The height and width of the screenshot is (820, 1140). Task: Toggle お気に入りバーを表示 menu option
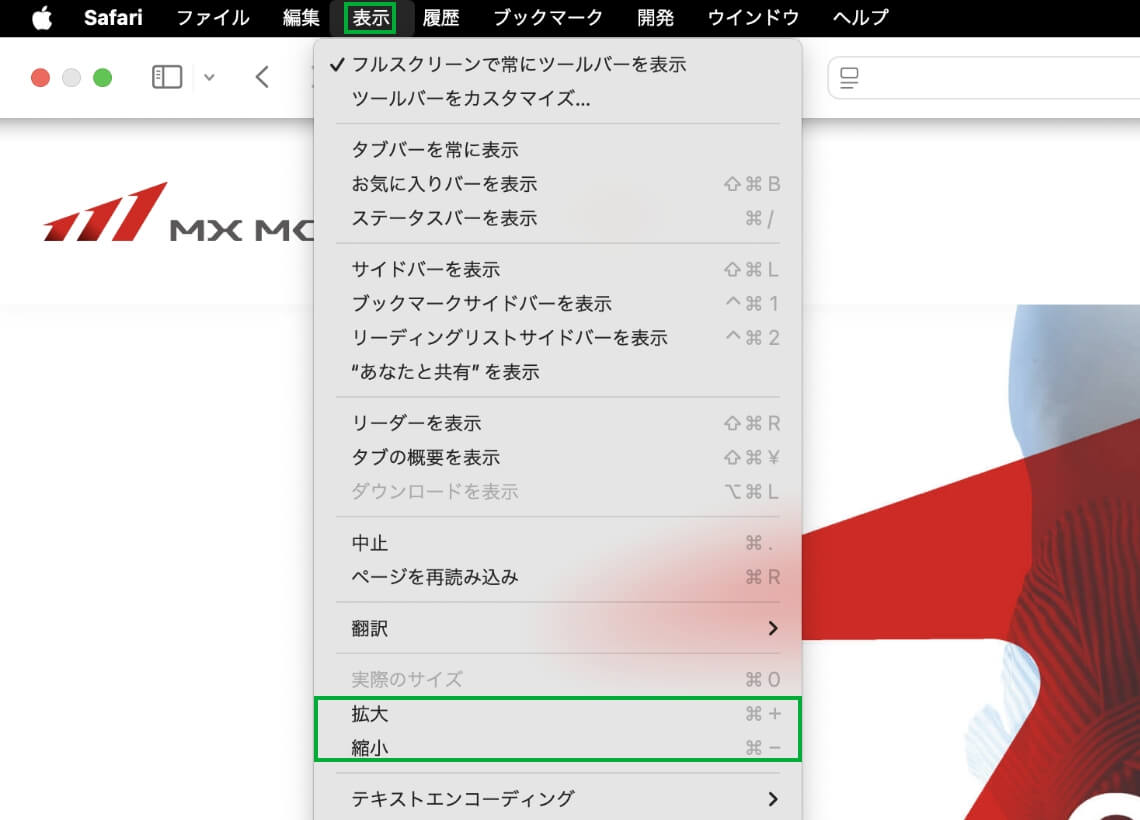pyautogui.click(x=444, y=184)
